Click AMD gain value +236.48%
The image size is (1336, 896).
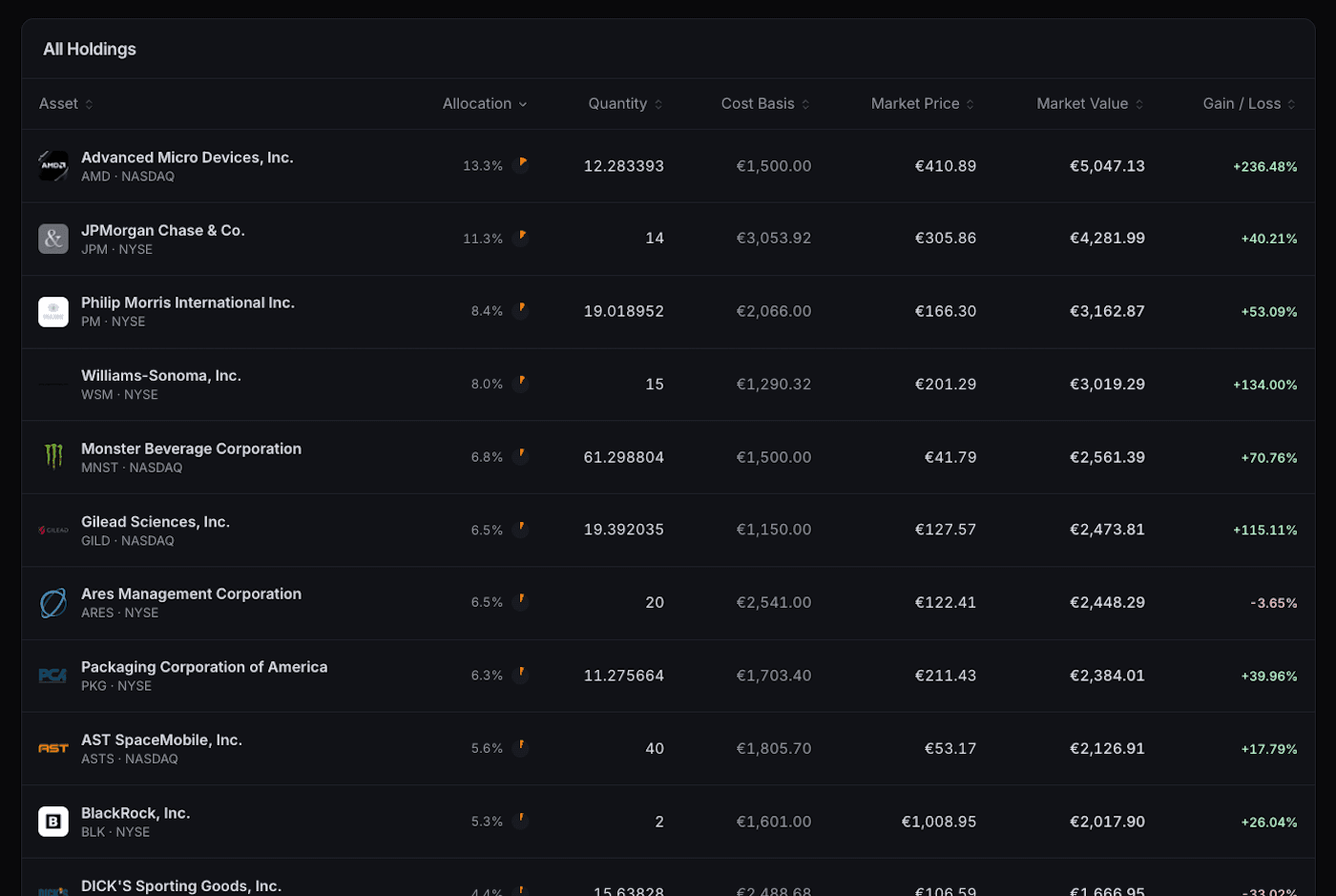pos(1264,166)
